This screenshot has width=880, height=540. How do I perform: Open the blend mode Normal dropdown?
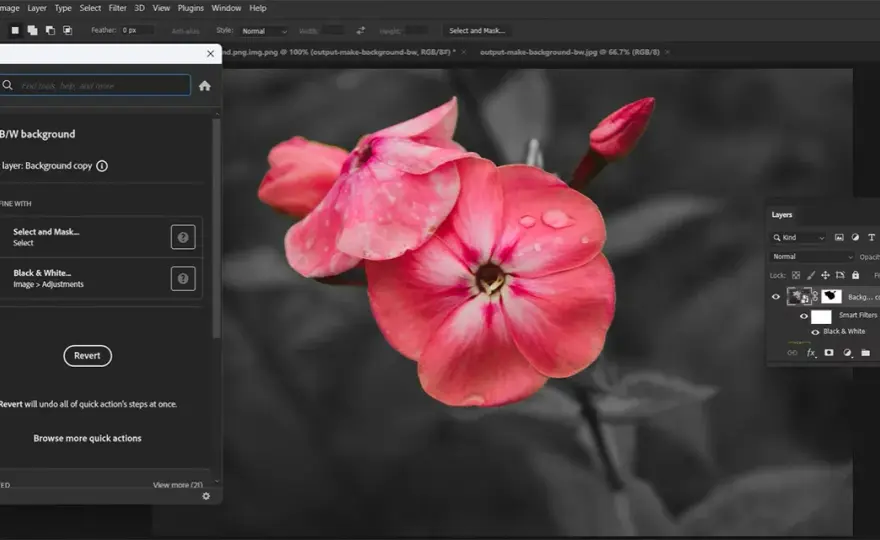pyautogui.click(x=812, y=257)
